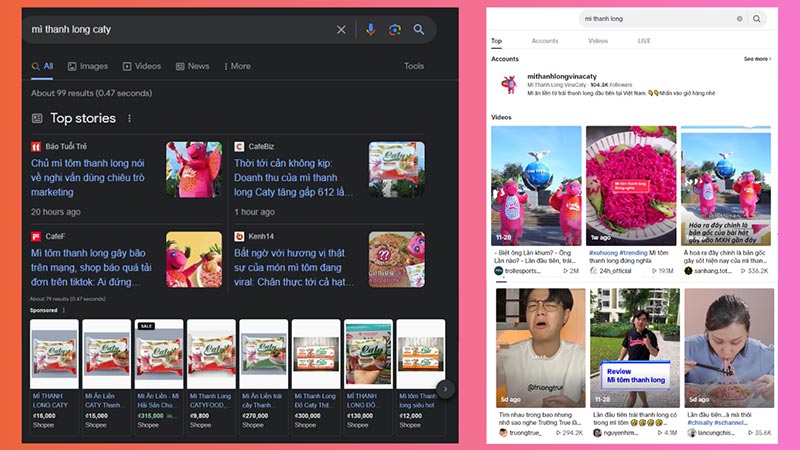
Task: Open Sponsored ad info menu dots
Action: pyautogui.click(x=64, y=310)
